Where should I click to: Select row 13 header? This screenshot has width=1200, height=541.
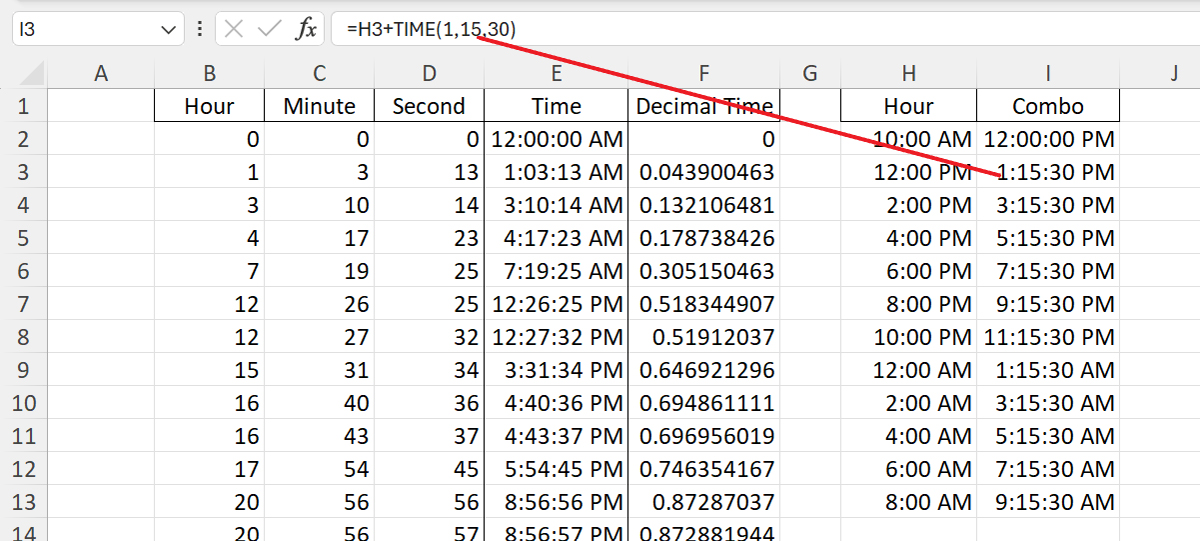[23, 502]
